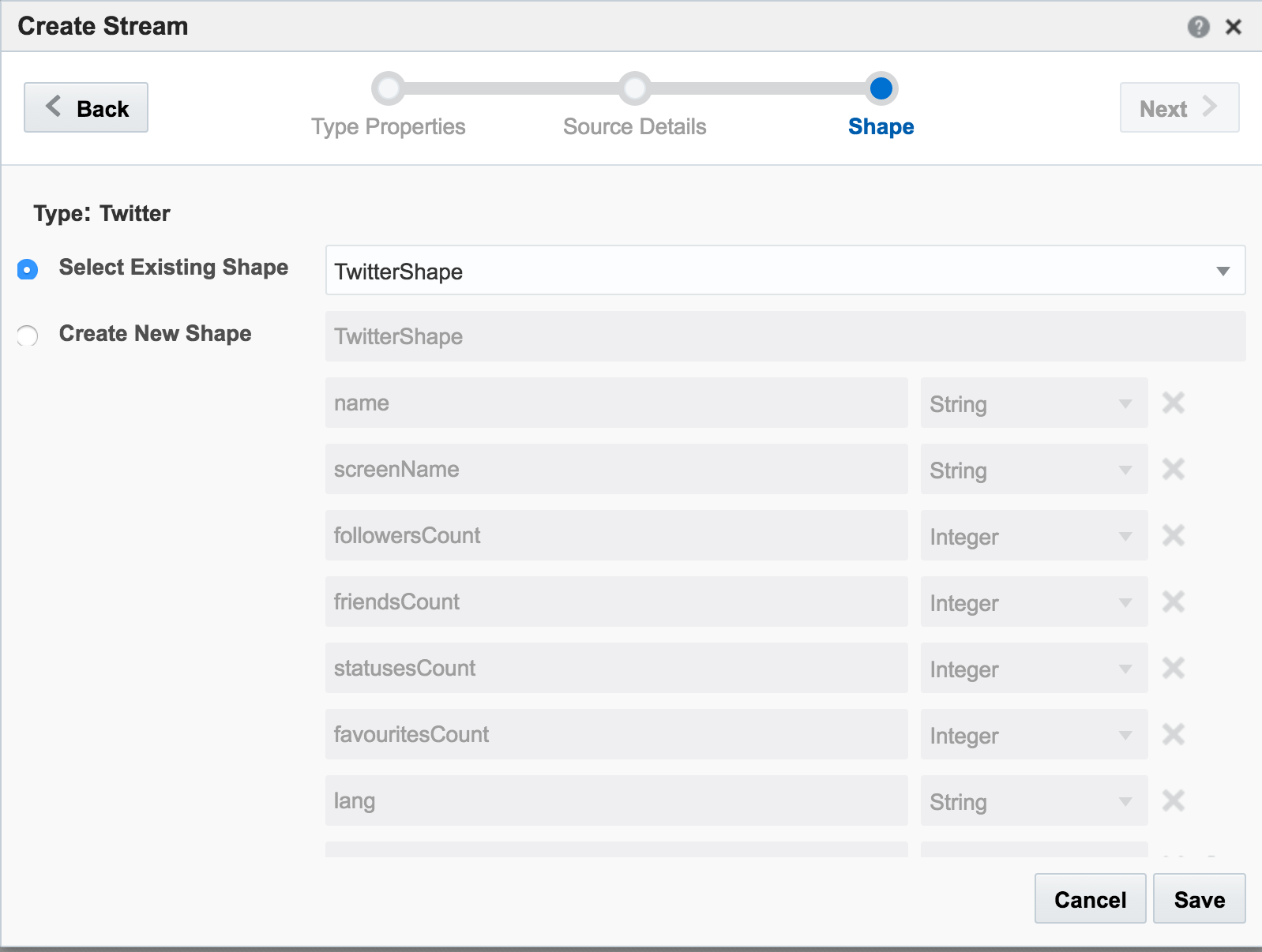The width and height of the screenshot is (1262, 952).
Task: Click the Shape step indicator
Action: tap(881, 89)
